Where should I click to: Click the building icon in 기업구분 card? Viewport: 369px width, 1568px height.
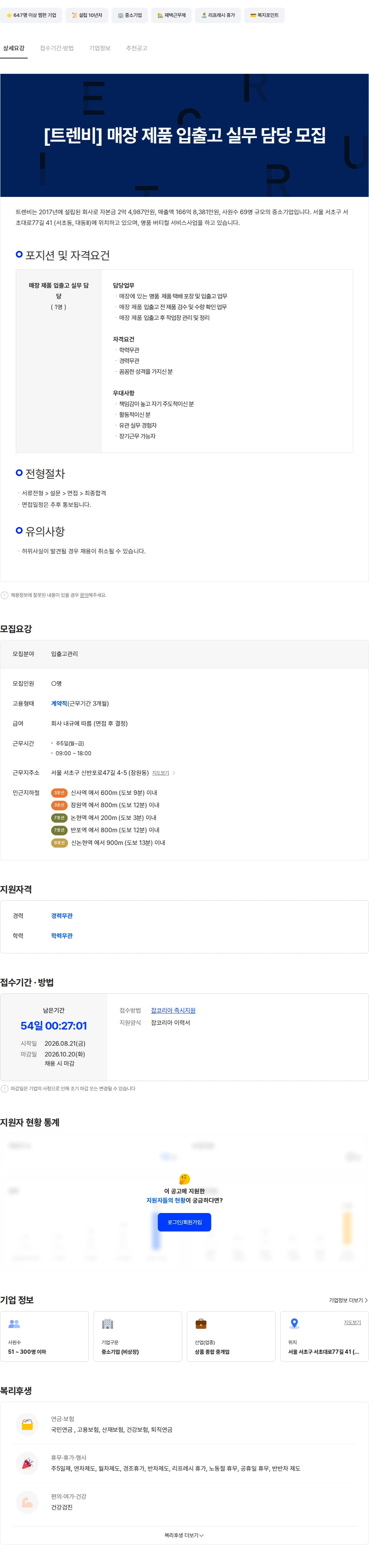(108, 1324)
